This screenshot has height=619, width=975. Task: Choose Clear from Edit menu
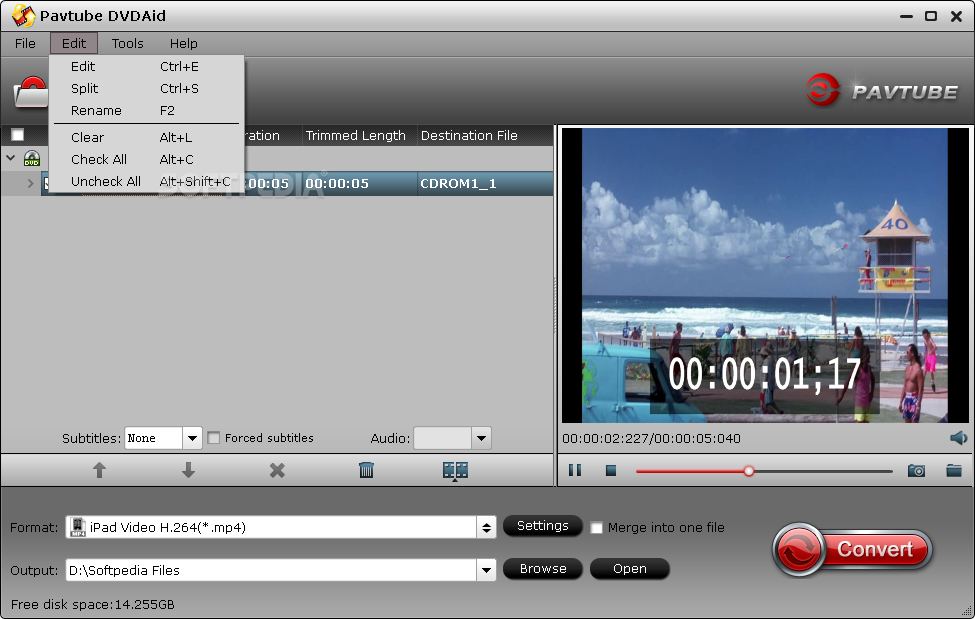pyautogui.click(x=146, y=137)
